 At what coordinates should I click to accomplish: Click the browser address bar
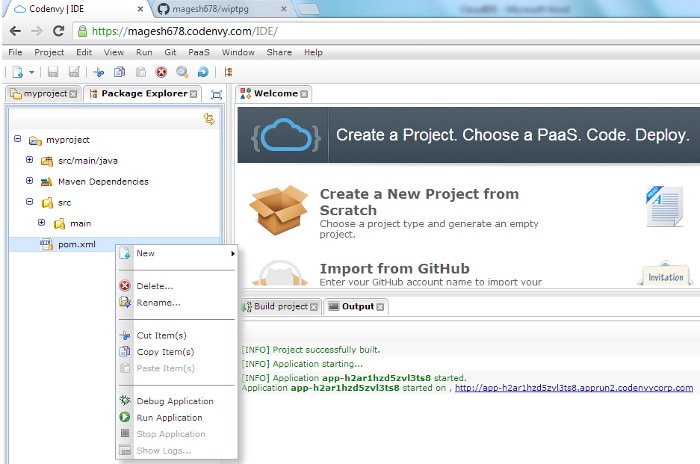pyautogui.click(x=386, y=31)
